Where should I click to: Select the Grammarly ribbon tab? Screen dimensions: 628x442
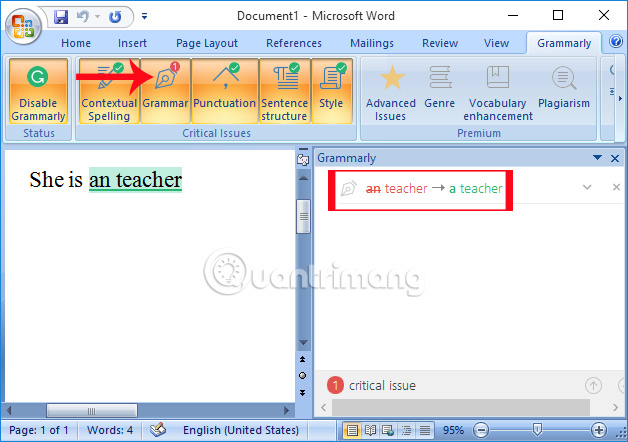click(x=564, y=43)
